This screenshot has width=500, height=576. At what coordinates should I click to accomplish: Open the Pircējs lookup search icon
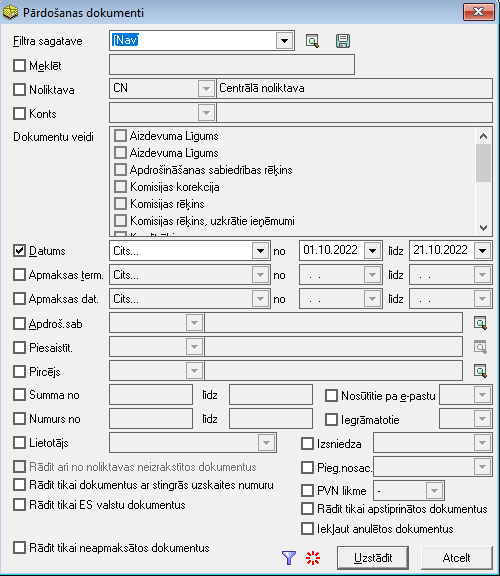(x=481, y=371)
